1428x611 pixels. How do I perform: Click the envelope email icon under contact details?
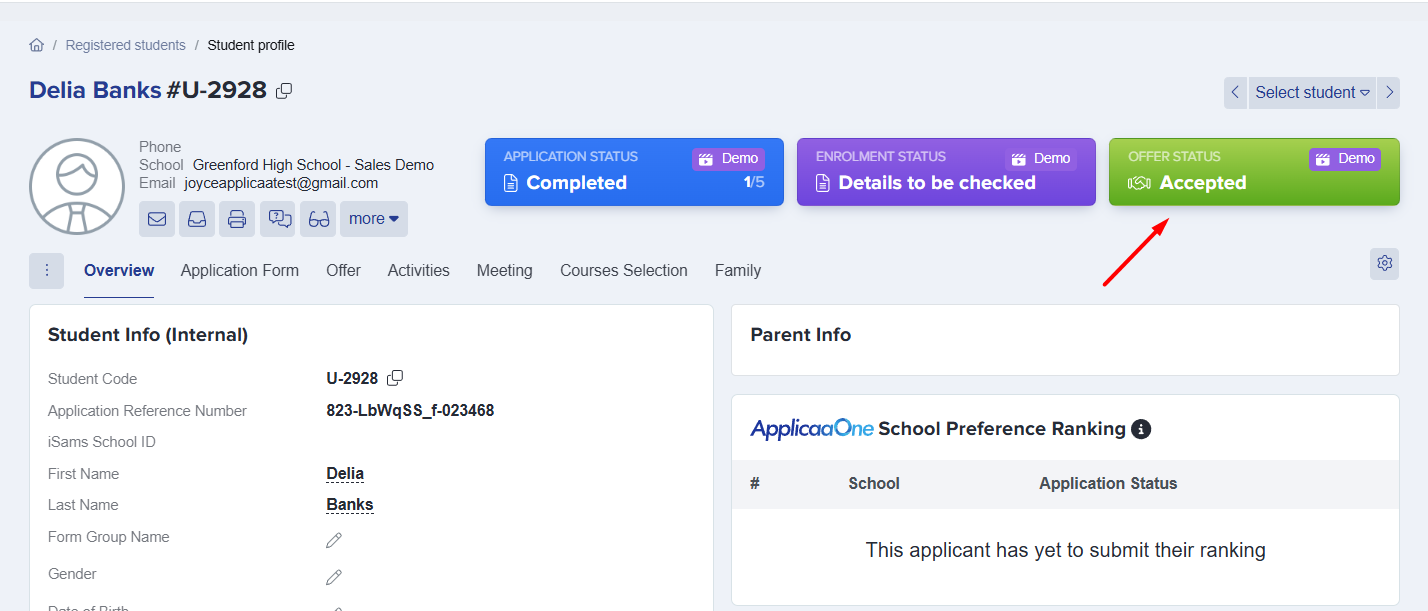coord(157,219)
